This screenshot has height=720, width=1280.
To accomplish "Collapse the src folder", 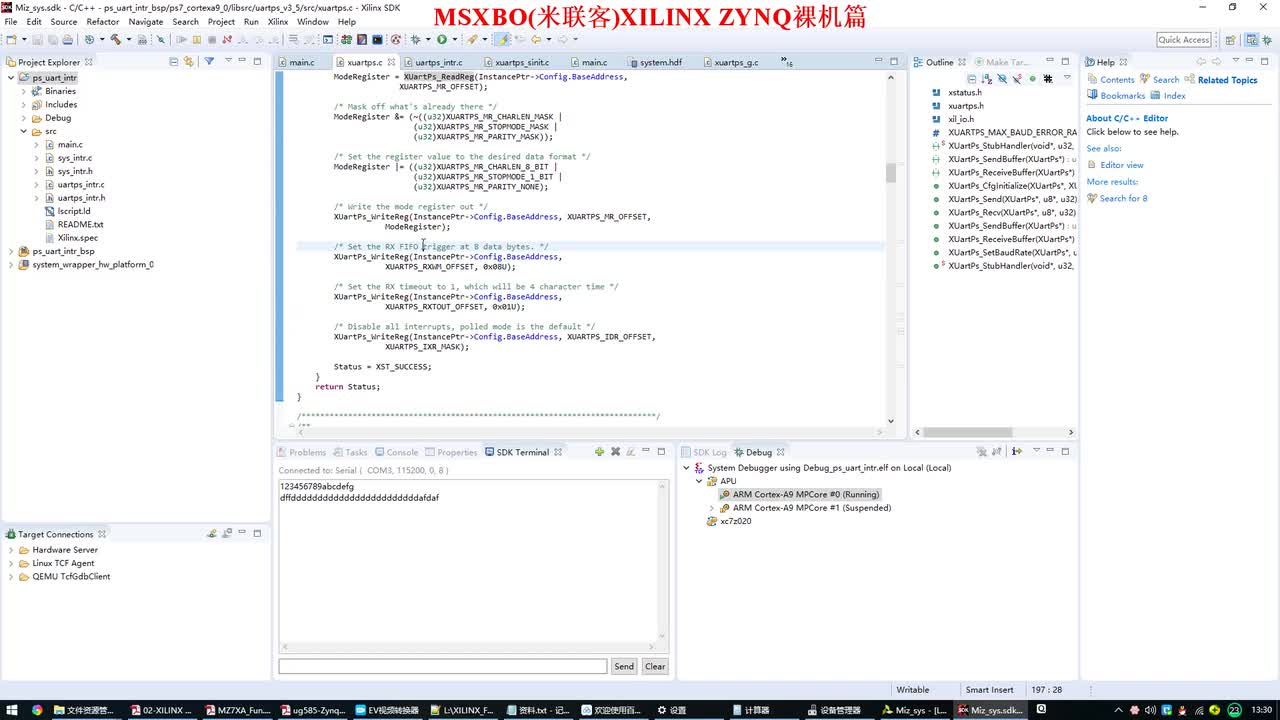I will (24, 131).
